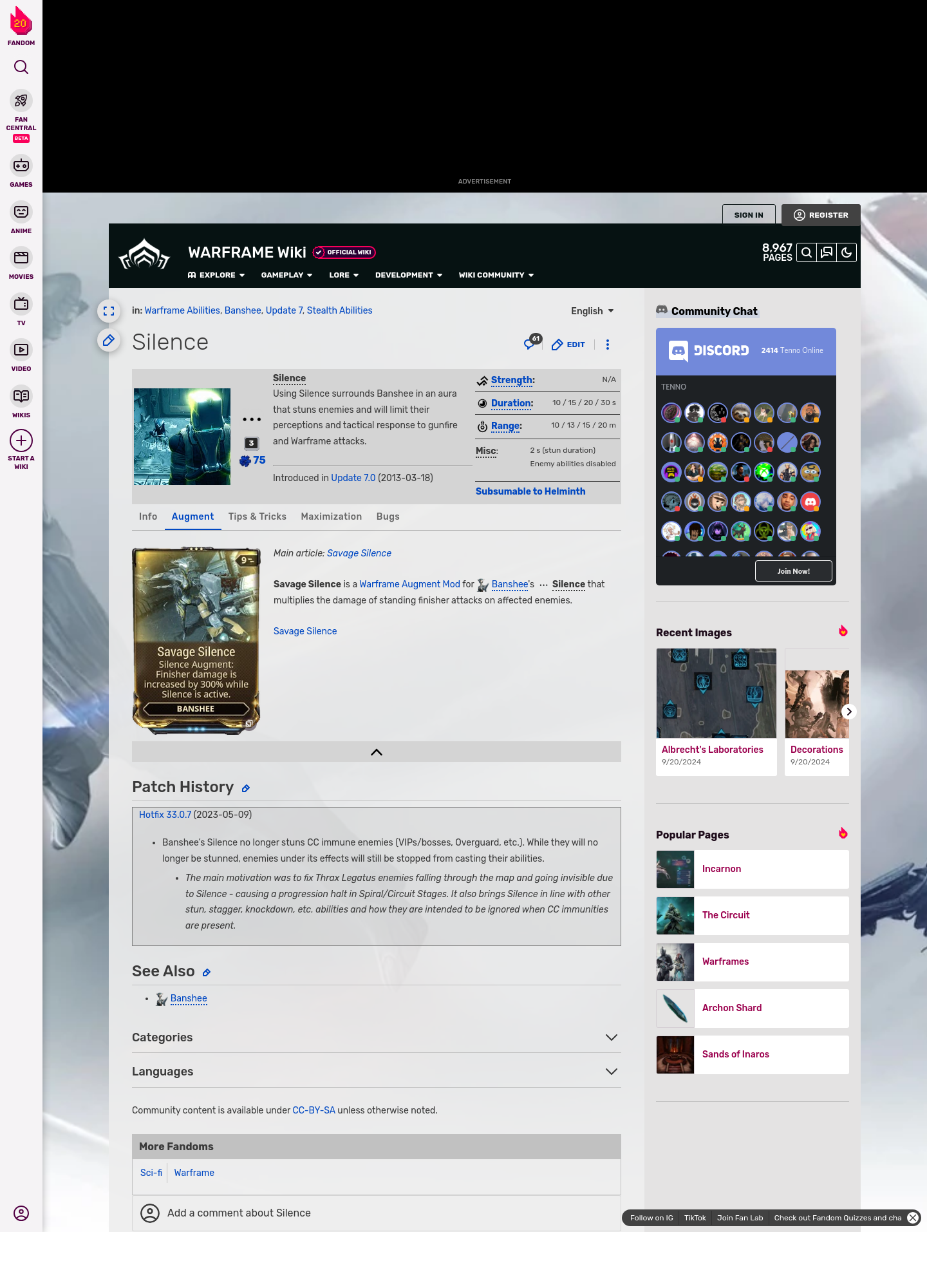927x1288 pixels.
Task: Switch to Tips & Tricks tab
Action: point(257,516)
